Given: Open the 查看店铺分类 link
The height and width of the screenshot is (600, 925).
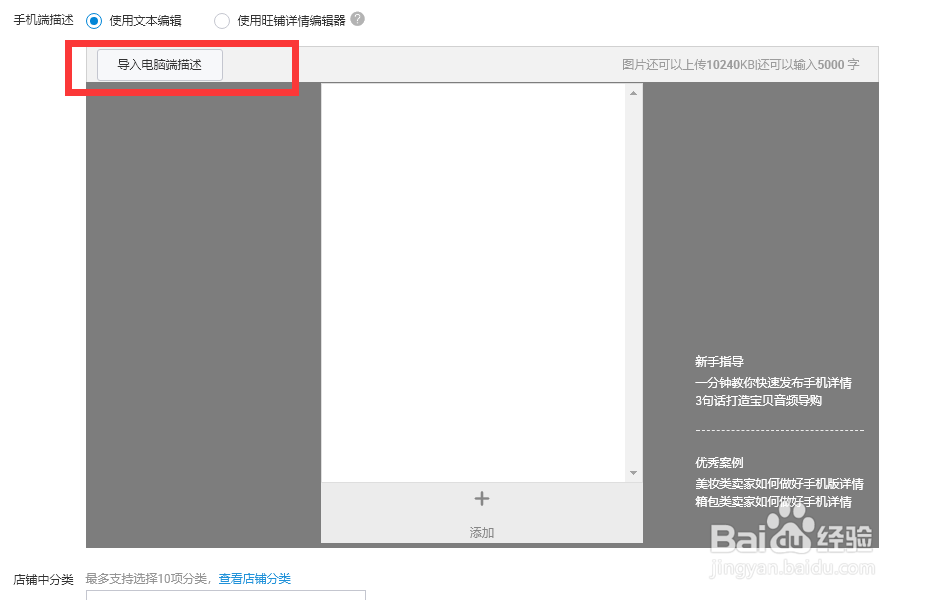Looking at the screenshot, I should pyautogui.click(x=254, y=578).
